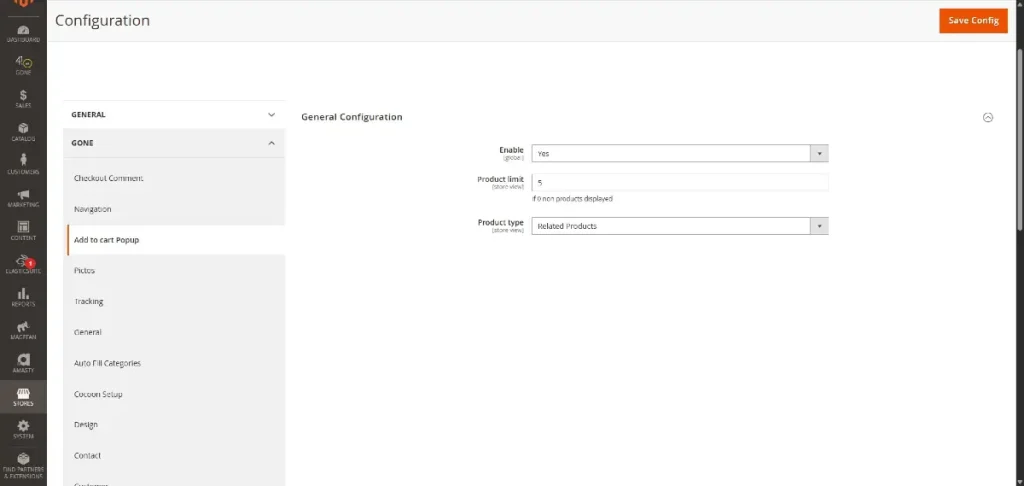The width and height of the screenshot is (1024, 486).
Task: Open the Marketing sidebar menu
Action: point(23,198)
